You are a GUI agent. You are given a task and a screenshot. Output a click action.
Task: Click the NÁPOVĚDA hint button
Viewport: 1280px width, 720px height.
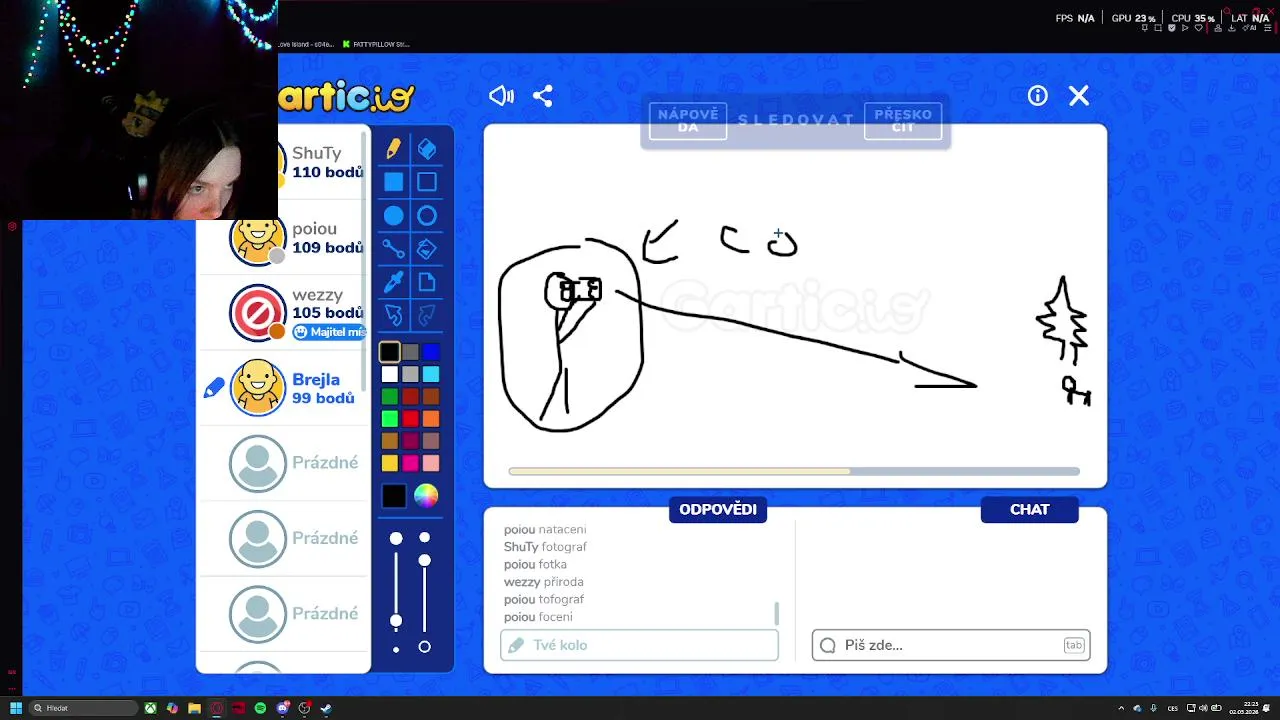point(688,121)
